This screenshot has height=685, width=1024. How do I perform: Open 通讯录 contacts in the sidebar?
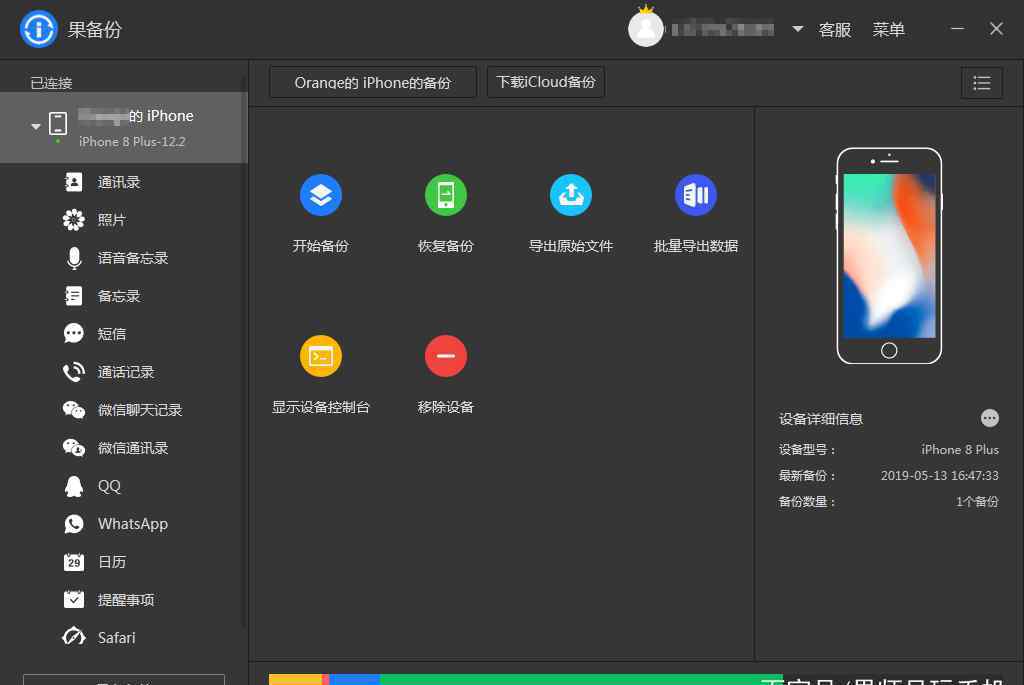click(118, 182)
